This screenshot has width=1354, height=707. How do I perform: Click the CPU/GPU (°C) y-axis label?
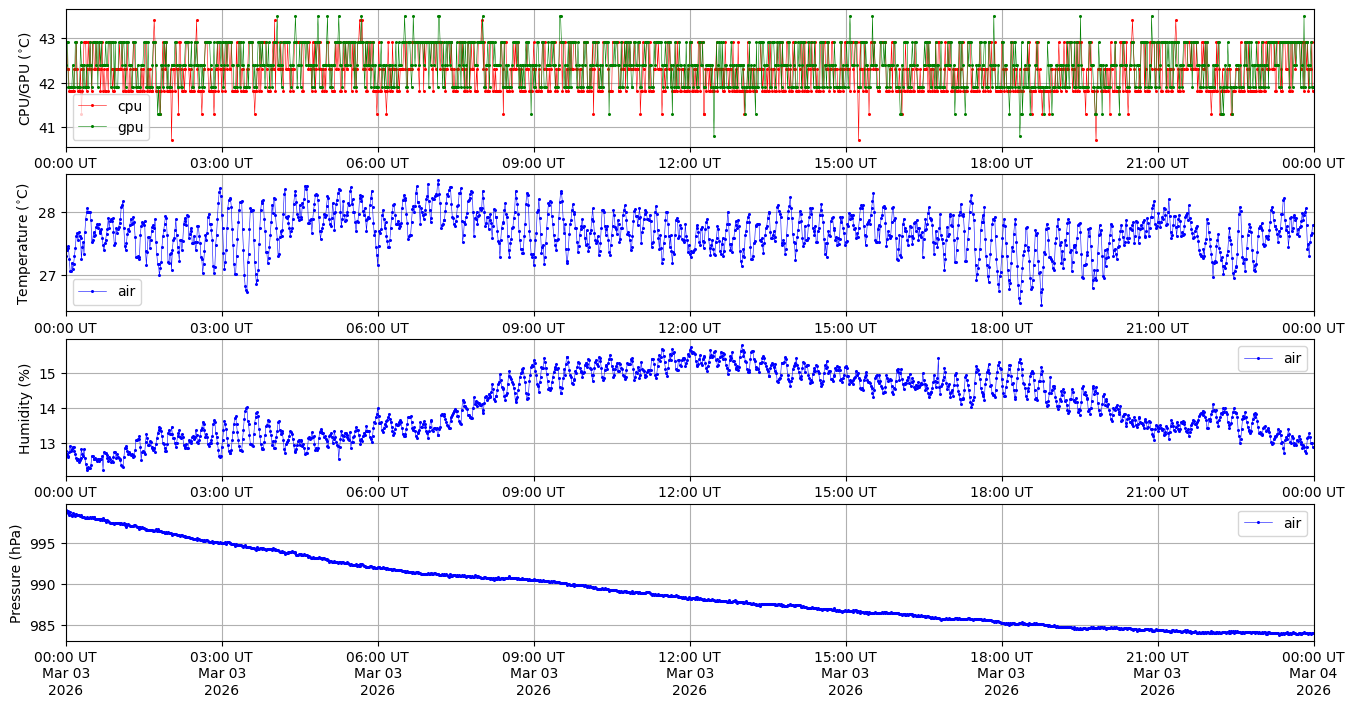(x=24, y=79)
